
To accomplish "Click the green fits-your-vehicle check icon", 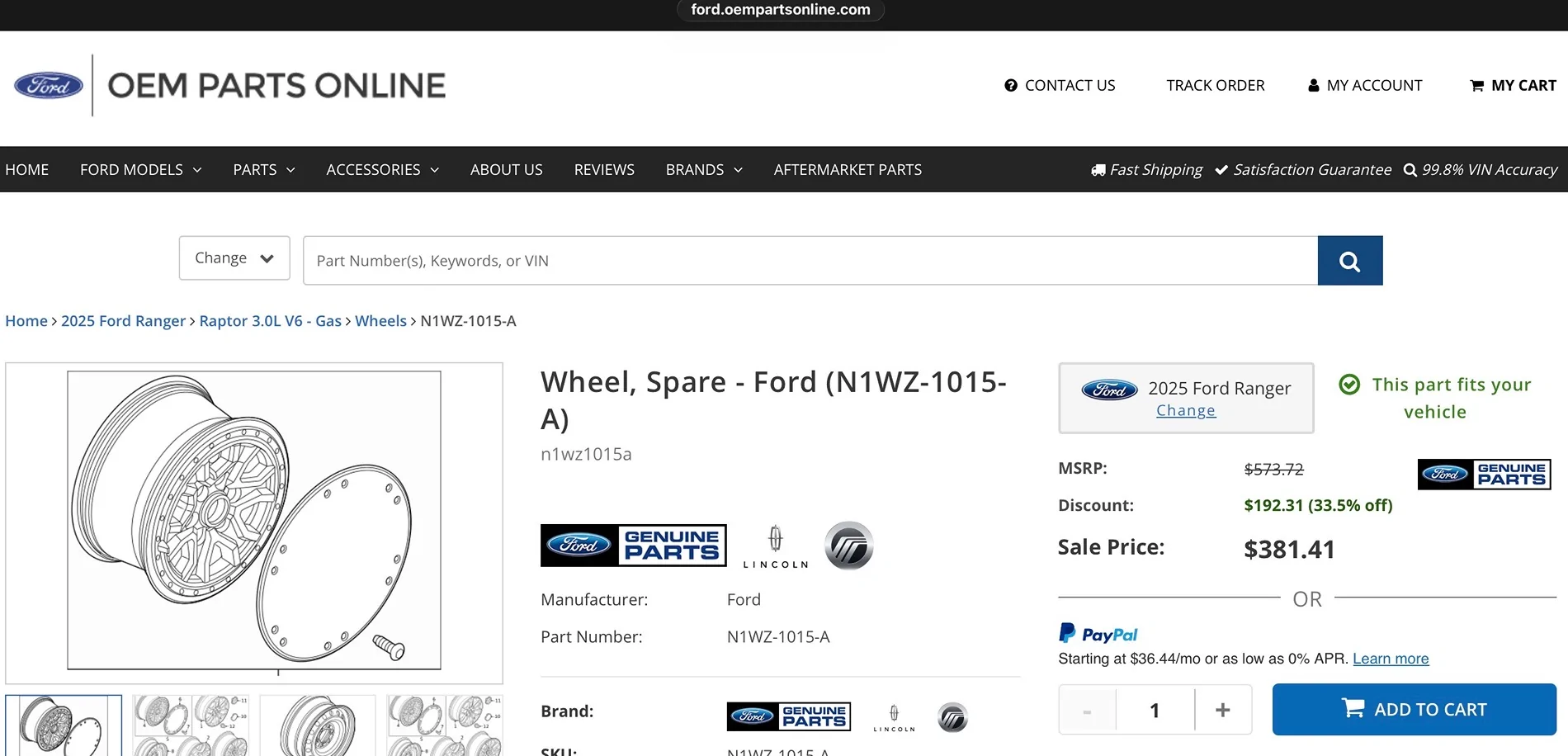I will click(x=1349, y=385).
